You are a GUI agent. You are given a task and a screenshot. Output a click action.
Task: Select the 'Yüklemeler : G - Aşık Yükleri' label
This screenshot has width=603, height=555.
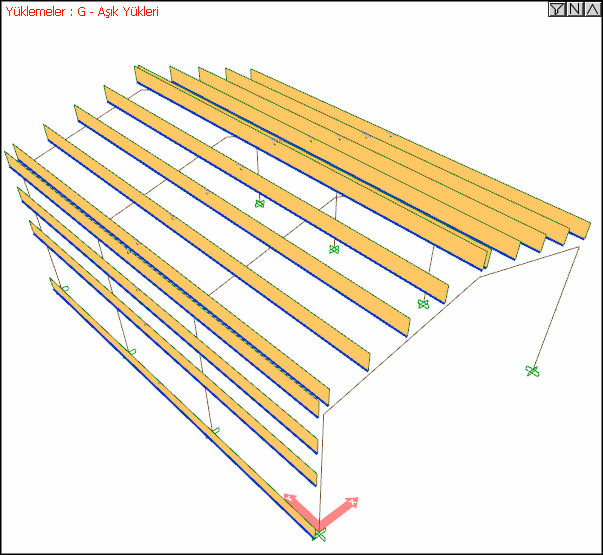[x=82, y=12]
